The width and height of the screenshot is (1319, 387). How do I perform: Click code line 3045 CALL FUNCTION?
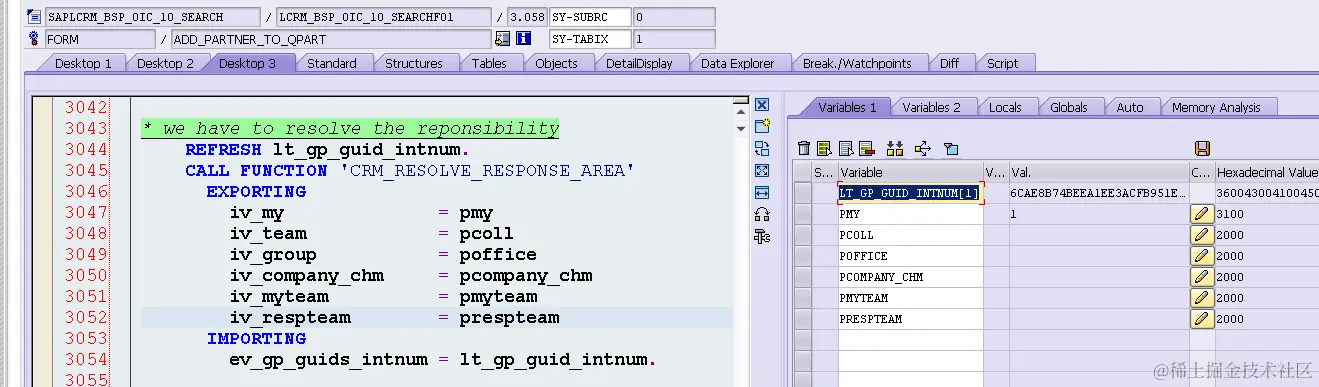[x=410, y=171]
